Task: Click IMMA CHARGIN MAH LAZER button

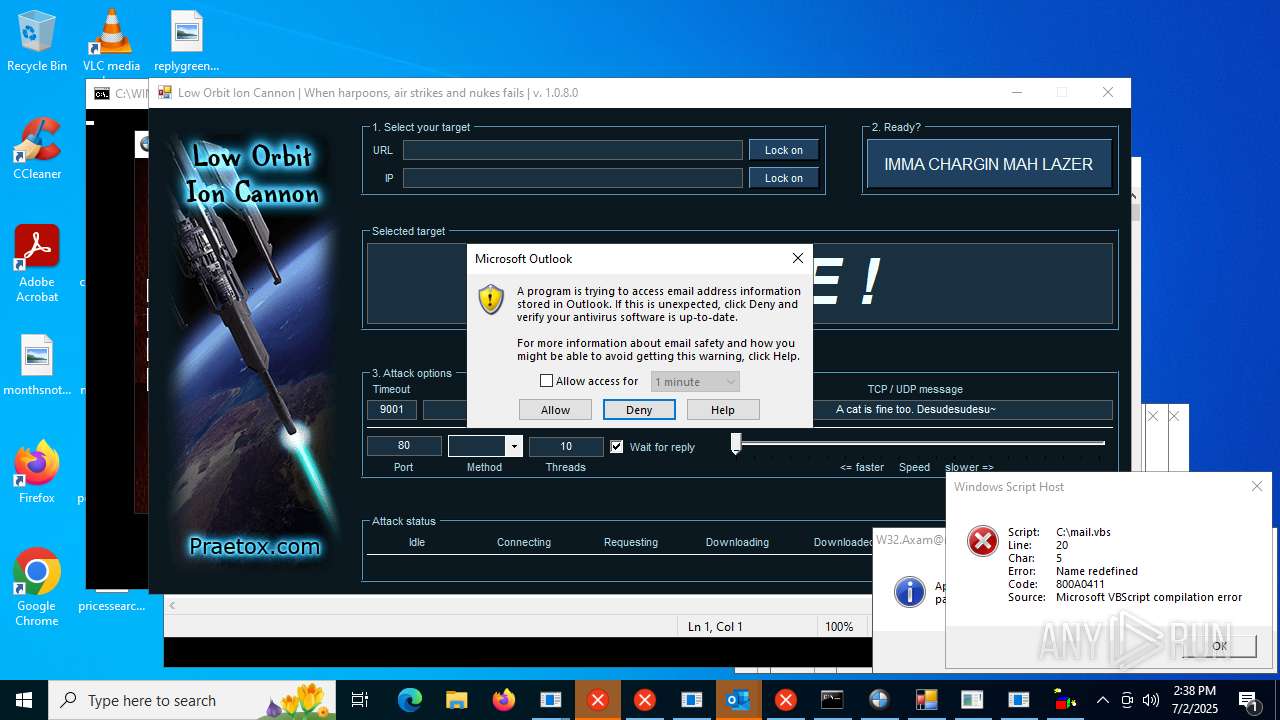Action: click(x=988, y=164)
